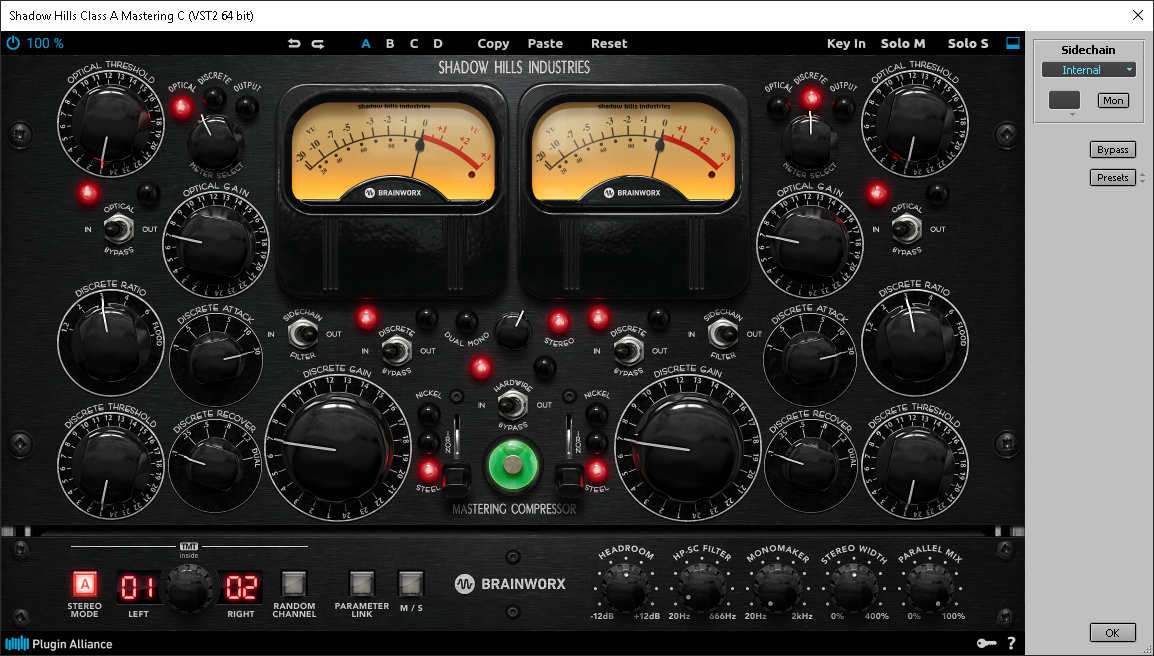Screen dimensions: 1154x656
Task: Open the Presets dropdown
Action: coord(1112,177)
